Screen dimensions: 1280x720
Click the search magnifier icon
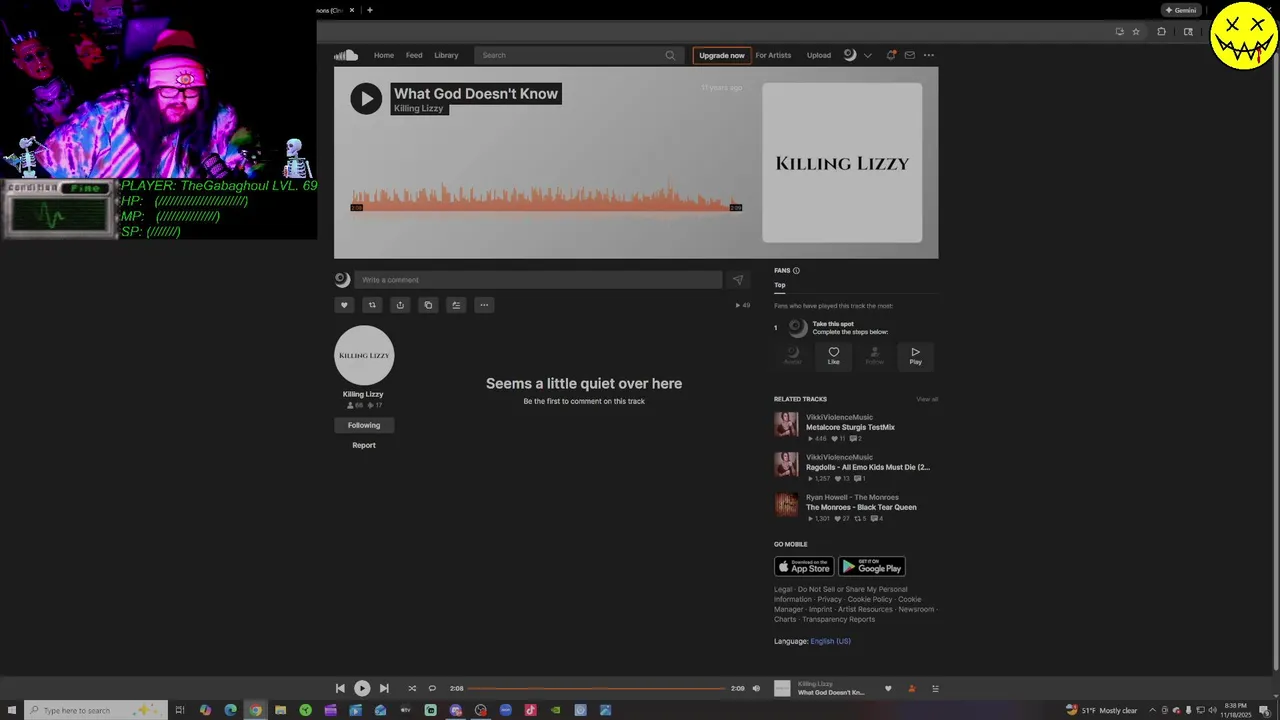670,55
